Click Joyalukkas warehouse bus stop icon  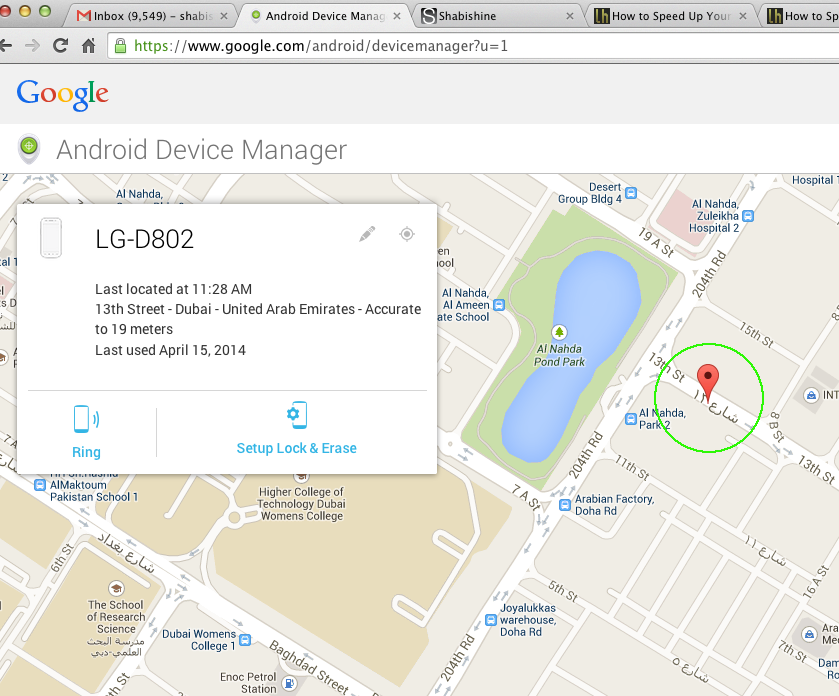(x=491, y=620)
